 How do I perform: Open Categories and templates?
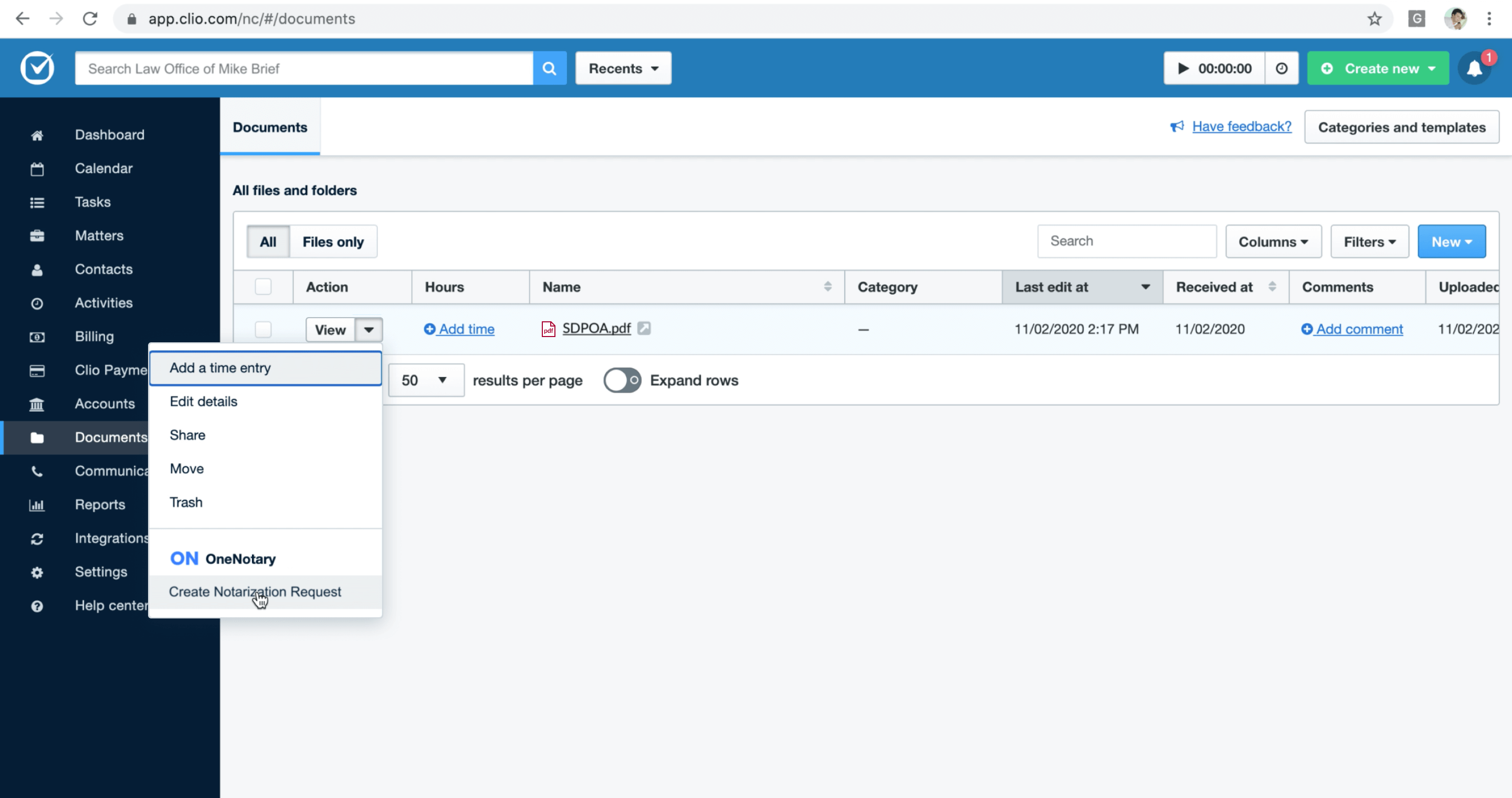tap(1401, 127)
